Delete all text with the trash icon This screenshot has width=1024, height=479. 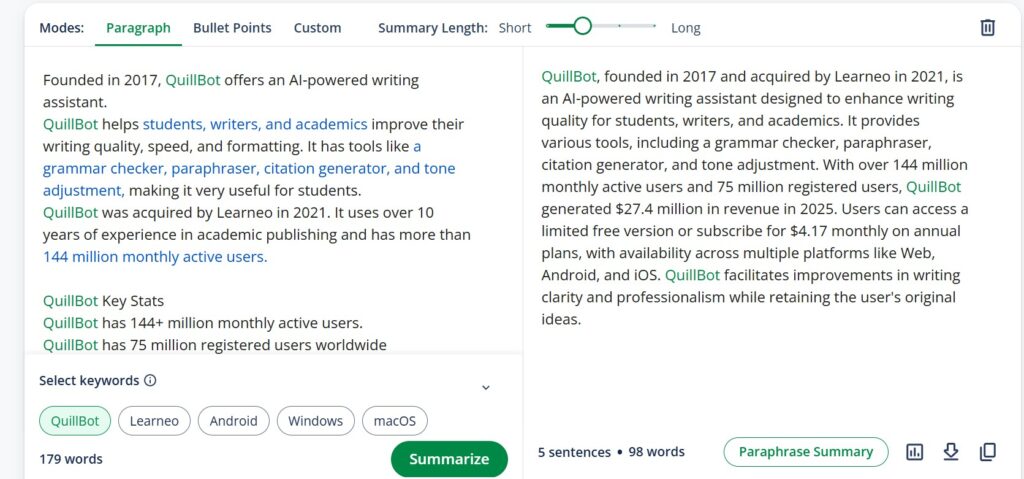coord(987,28)
